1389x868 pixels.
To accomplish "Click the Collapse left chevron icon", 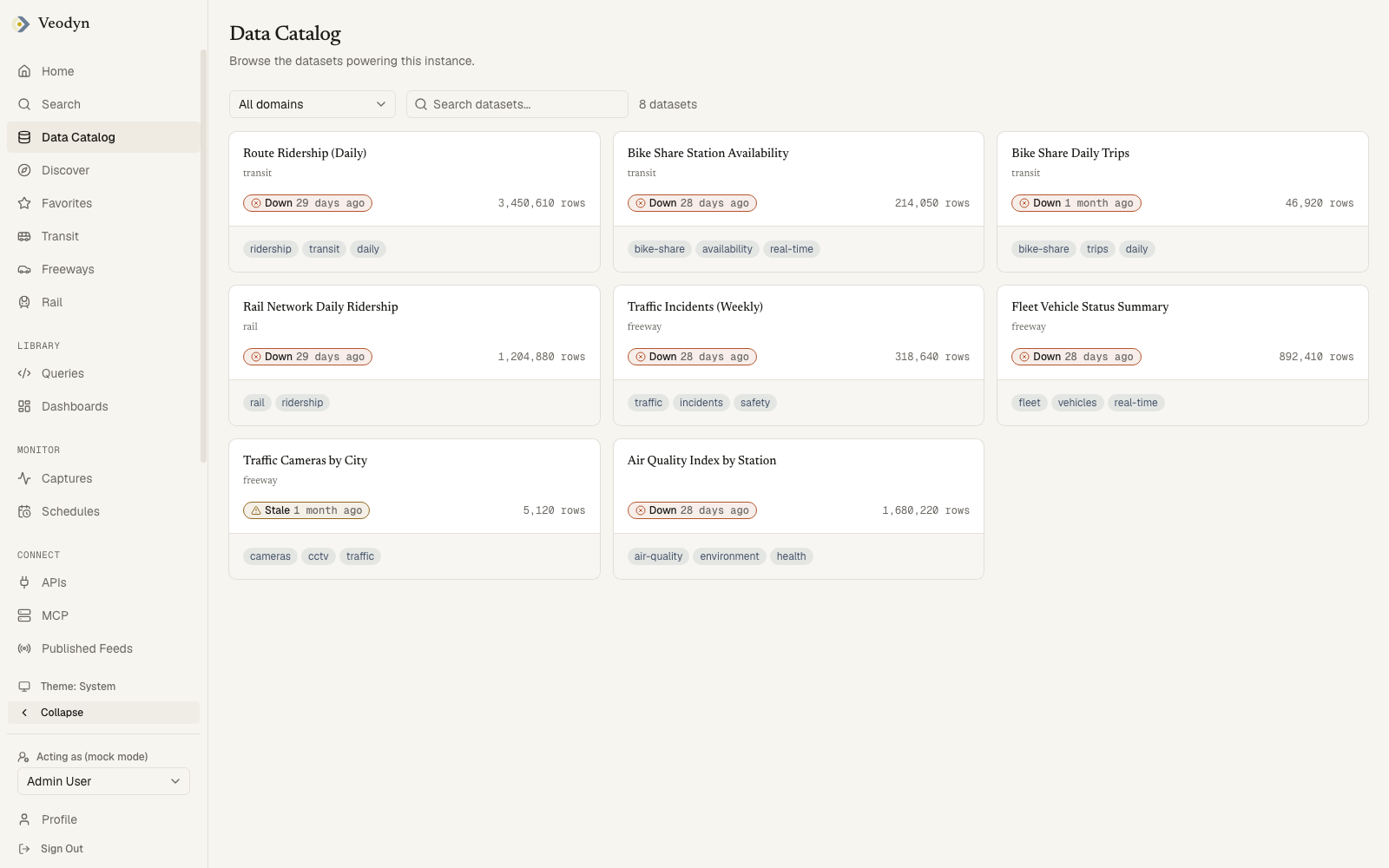I will tap(24, 713).
